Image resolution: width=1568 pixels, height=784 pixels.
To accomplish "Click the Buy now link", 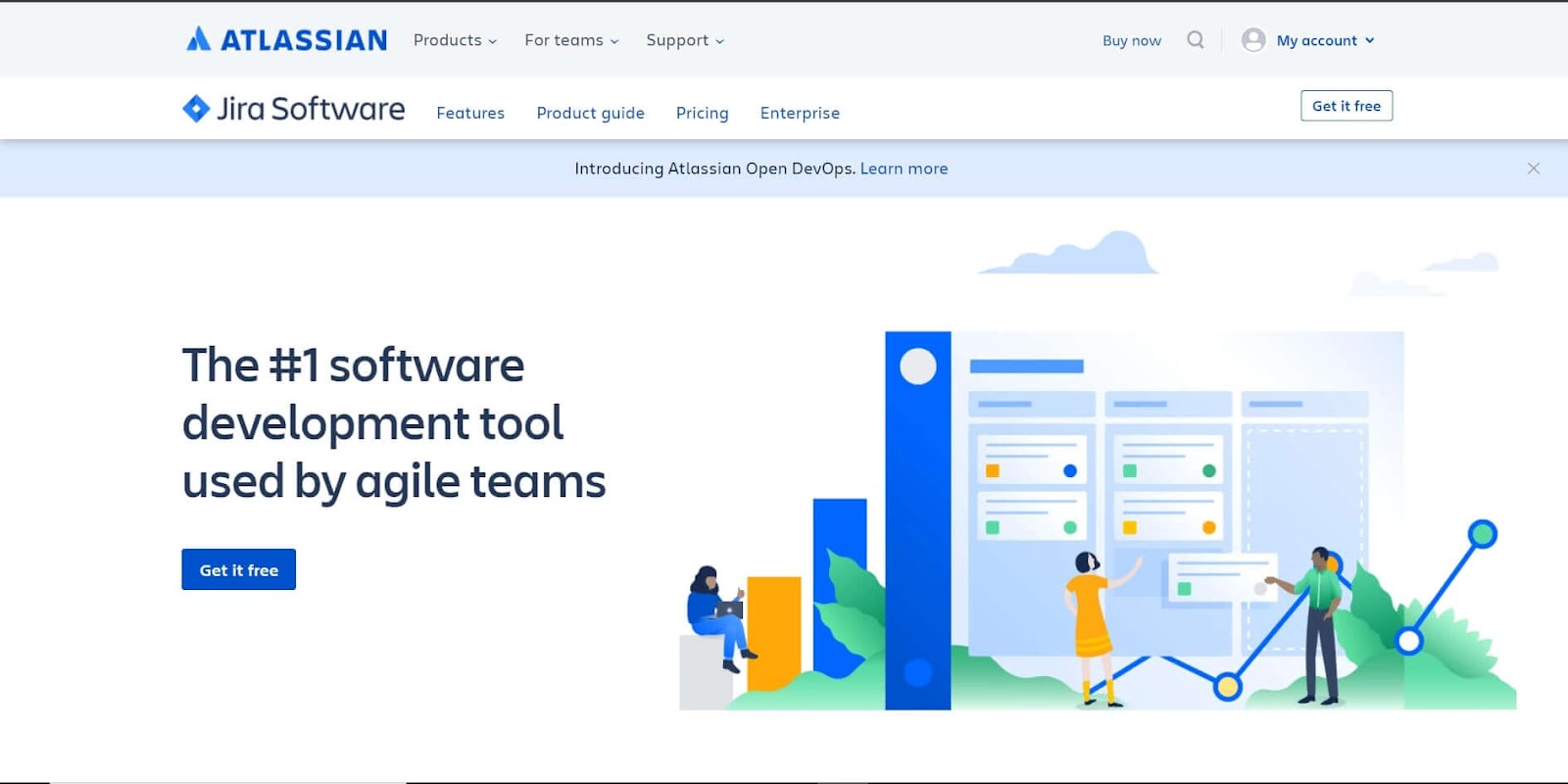I will tap(1132, 40).
